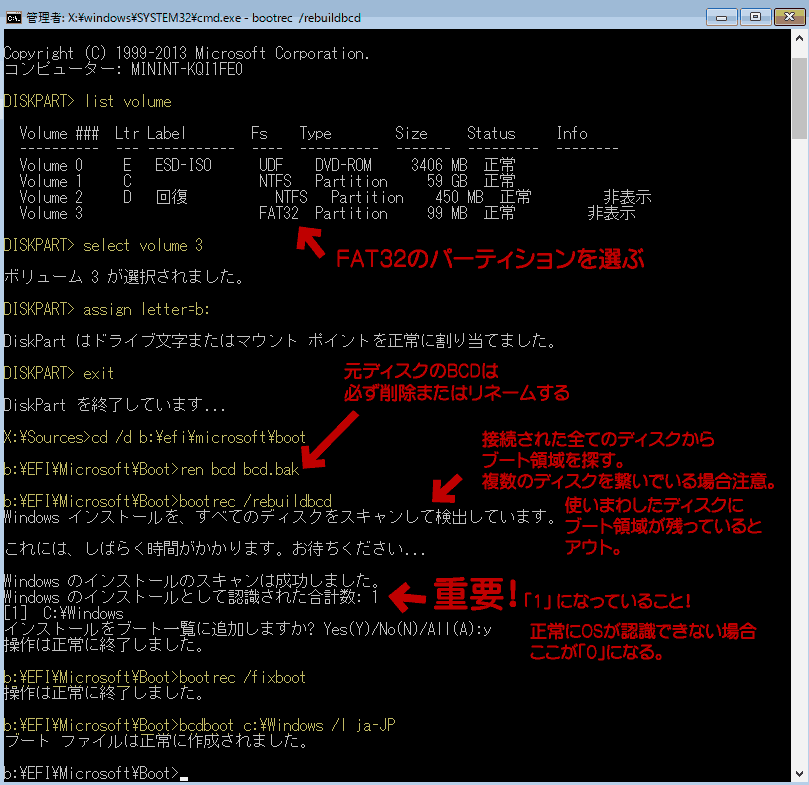Click the 'Ltr' column header

coord(127,134)
